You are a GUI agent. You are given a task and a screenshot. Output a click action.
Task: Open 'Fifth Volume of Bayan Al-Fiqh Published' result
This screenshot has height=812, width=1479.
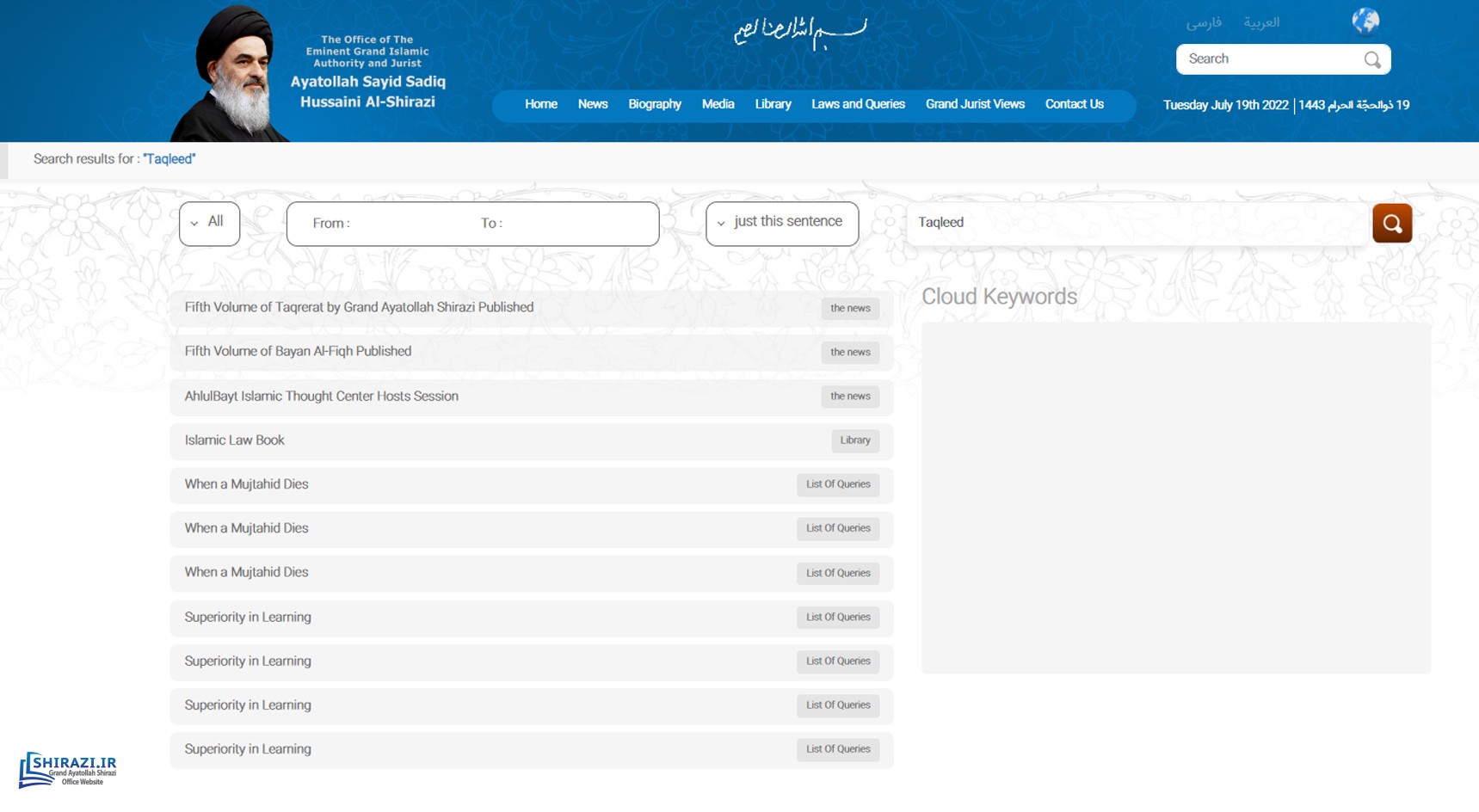[298, 351]
